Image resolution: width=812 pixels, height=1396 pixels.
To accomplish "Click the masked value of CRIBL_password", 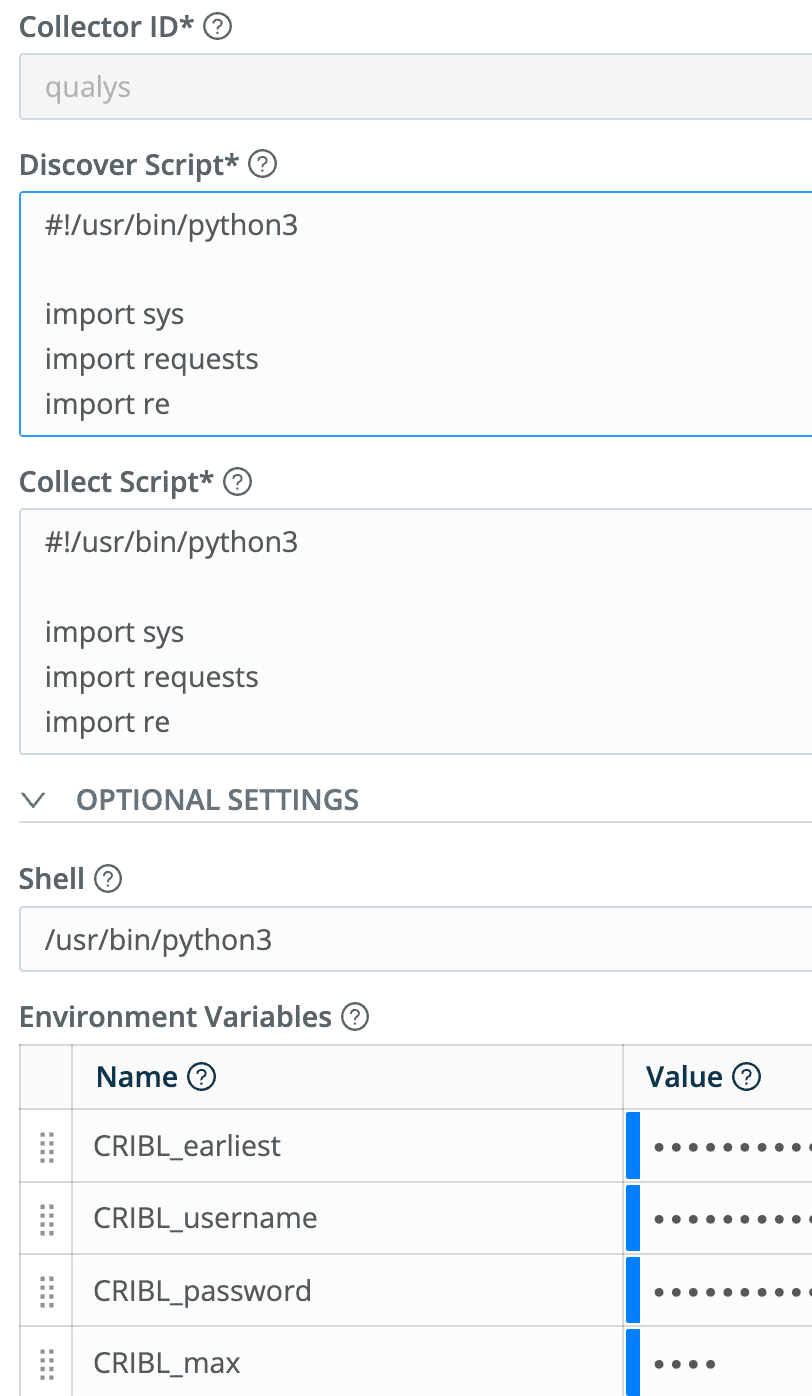I will [x=730, y=1291].
